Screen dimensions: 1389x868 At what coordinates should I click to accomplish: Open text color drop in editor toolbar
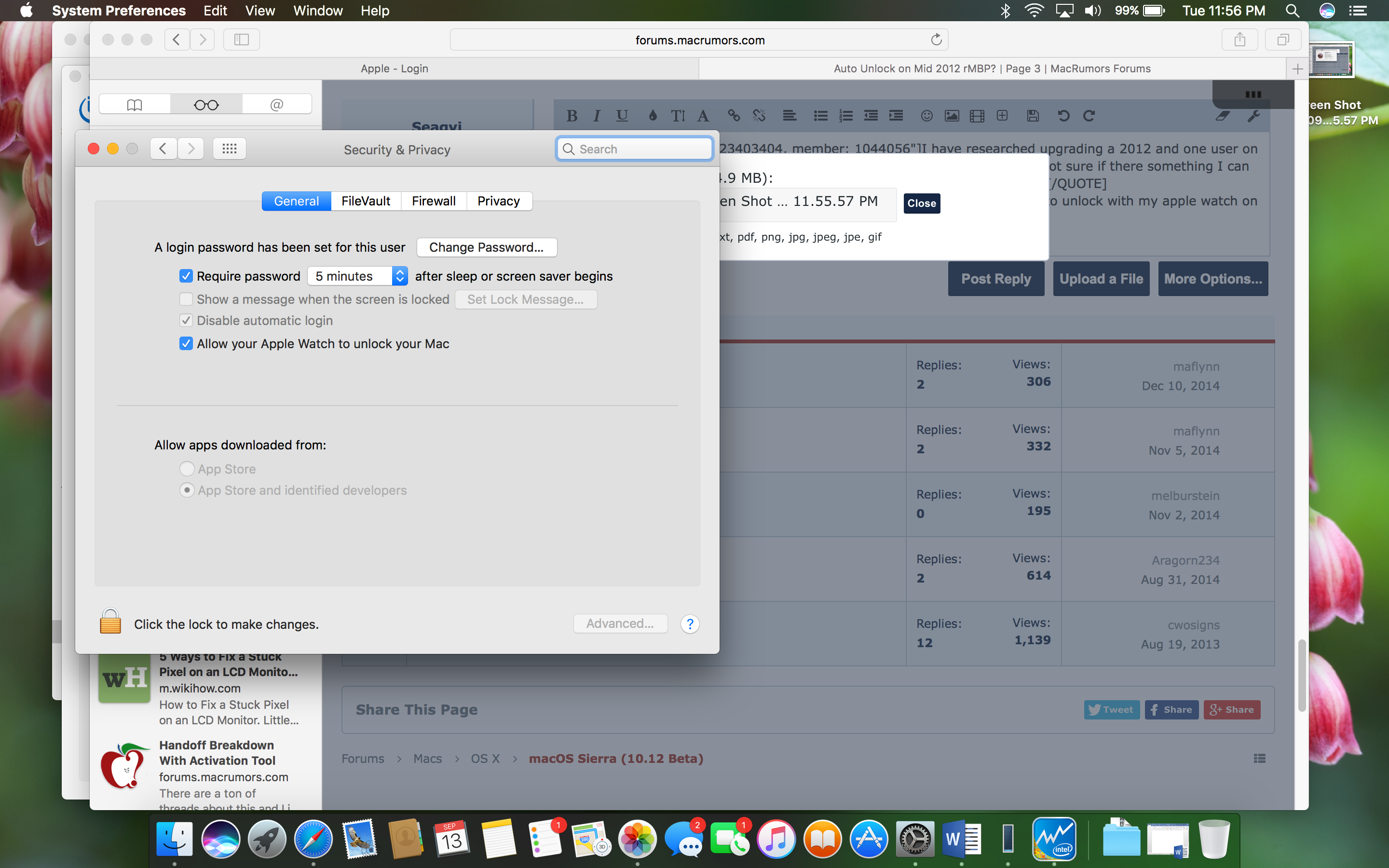click(653, 116)
